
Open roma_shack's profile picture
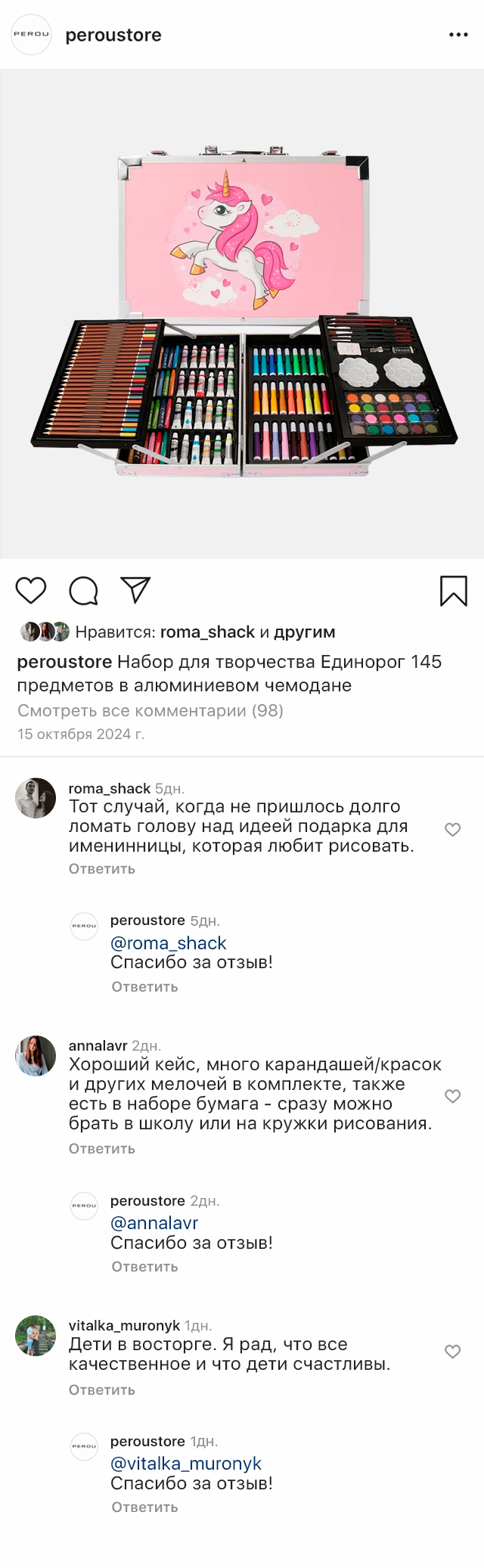(x=36, y=798)
